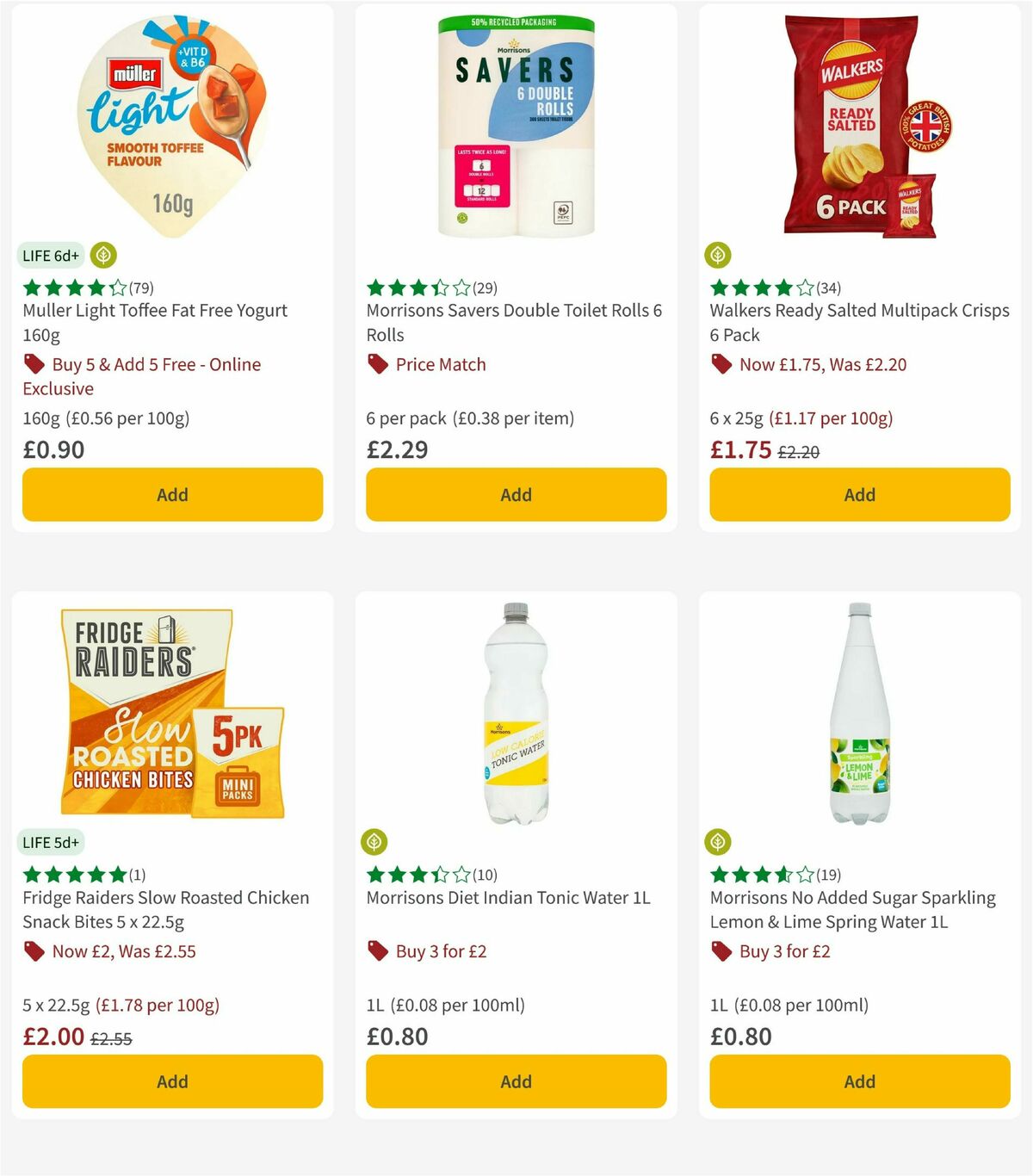Click the tag icon next to Now £2, Was £2.55
The width and height of the screenshot is (1033, 1176).
click(x=34, y=952)
